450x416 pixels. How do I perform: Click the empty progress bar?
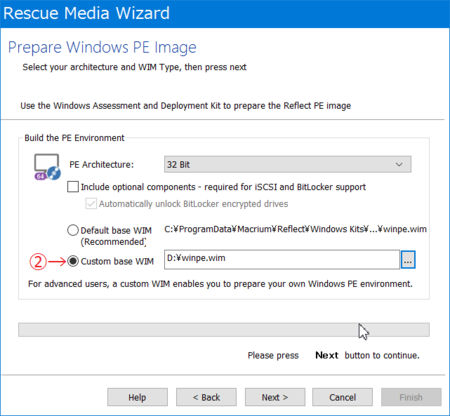click(224, 330)
